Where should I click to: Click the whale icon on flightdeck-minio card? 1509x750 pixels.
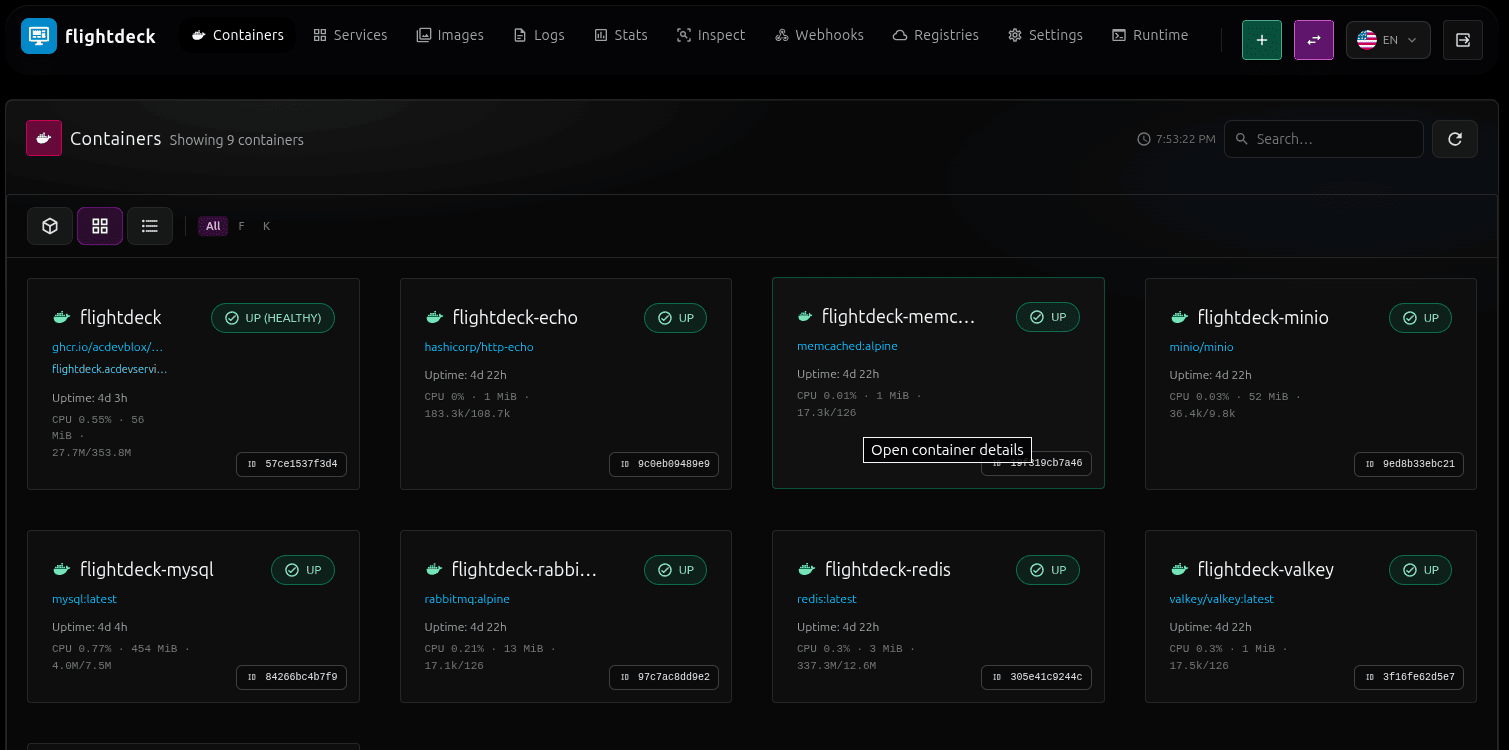(x=1179, y=317)
